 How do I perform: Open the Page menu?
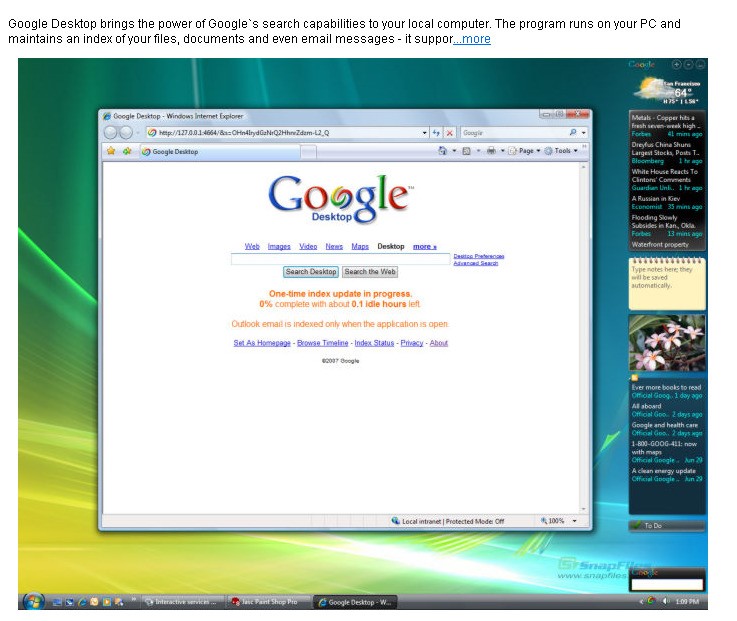point(525,151)
